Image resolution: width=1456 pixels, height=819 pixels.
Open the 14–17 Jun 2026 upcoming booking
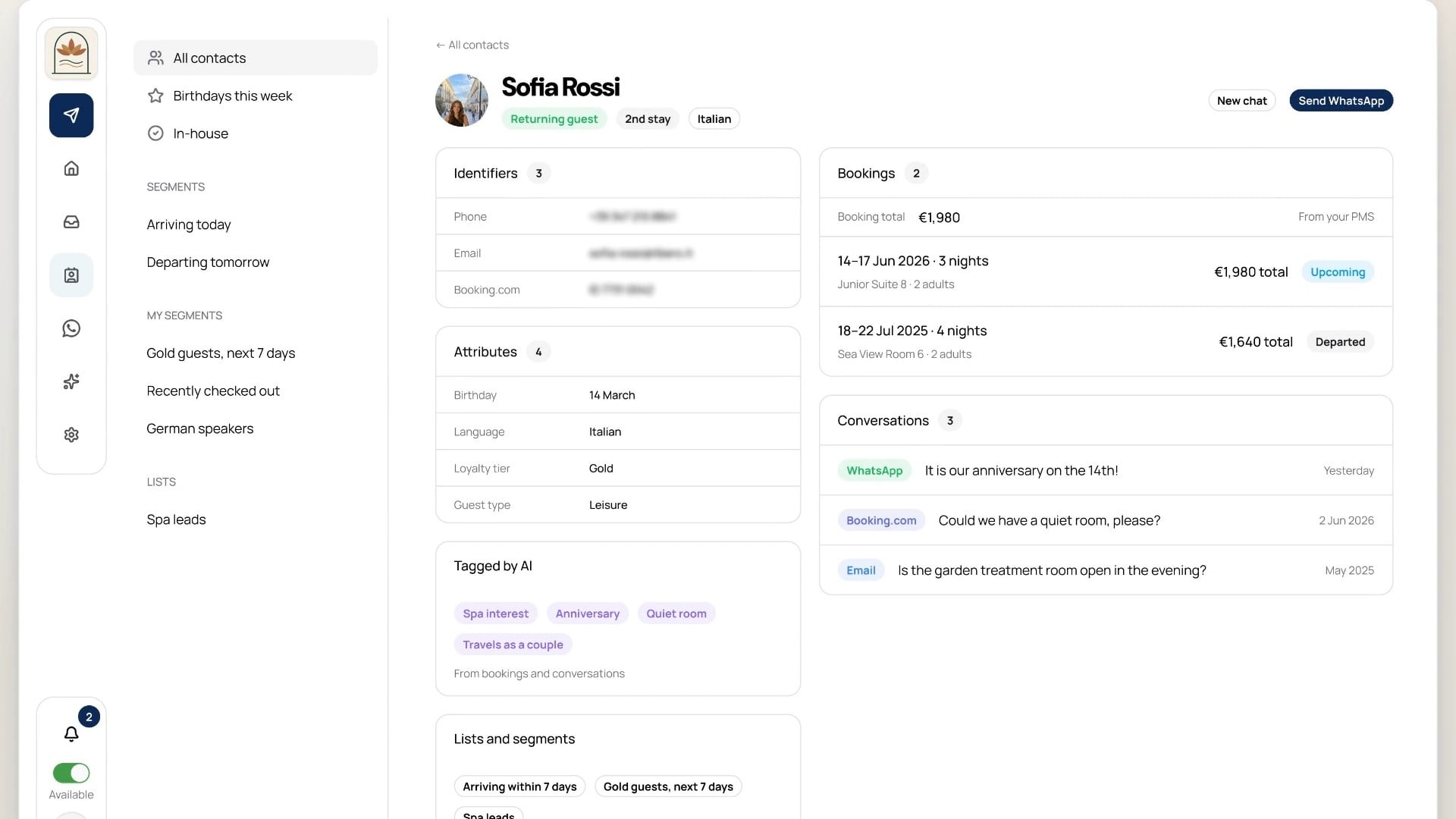pyautogui.click(x=1106, y=271)
